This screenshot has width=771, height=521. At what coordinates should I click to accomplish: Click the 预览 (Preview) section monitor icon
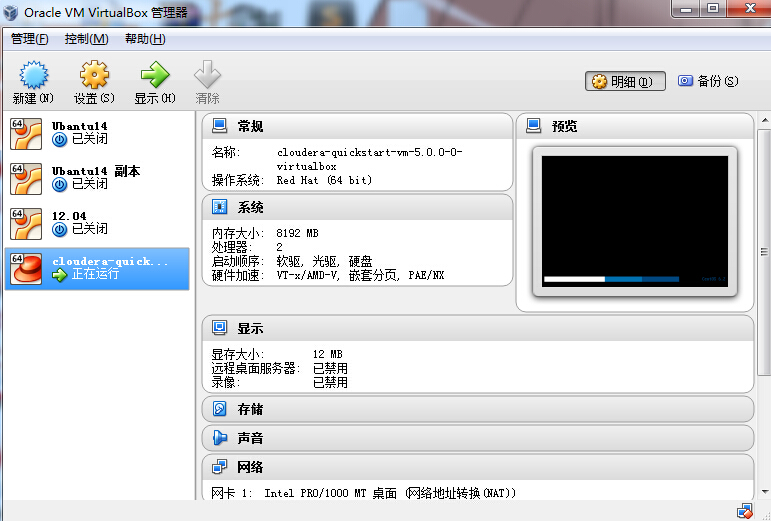pos(534,126)
